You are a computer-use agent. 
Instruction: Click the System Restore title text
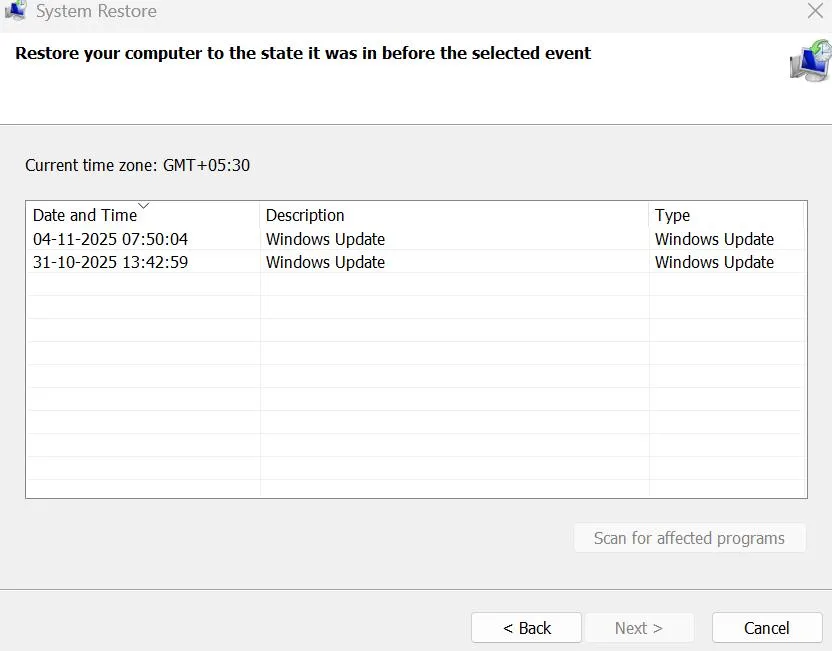point(96,12)
